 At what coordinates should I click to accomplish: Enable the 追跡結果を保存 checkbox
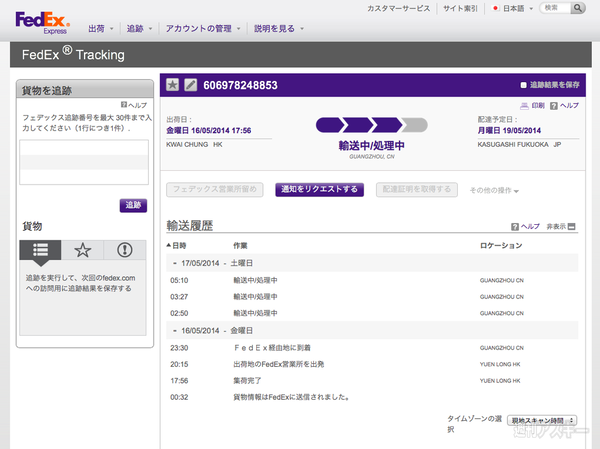coord(524,85)
